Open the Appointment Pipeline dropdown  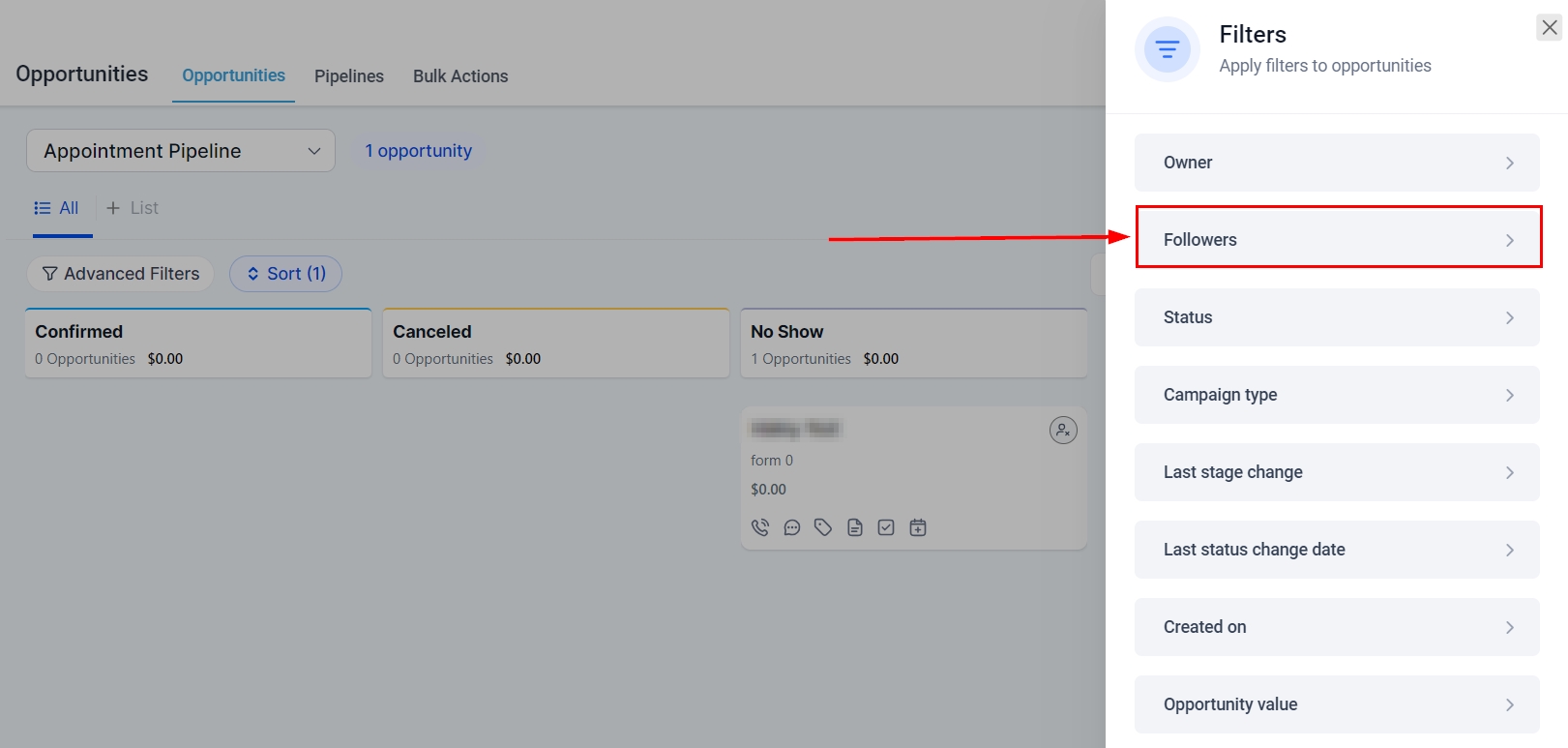[181, 151]
